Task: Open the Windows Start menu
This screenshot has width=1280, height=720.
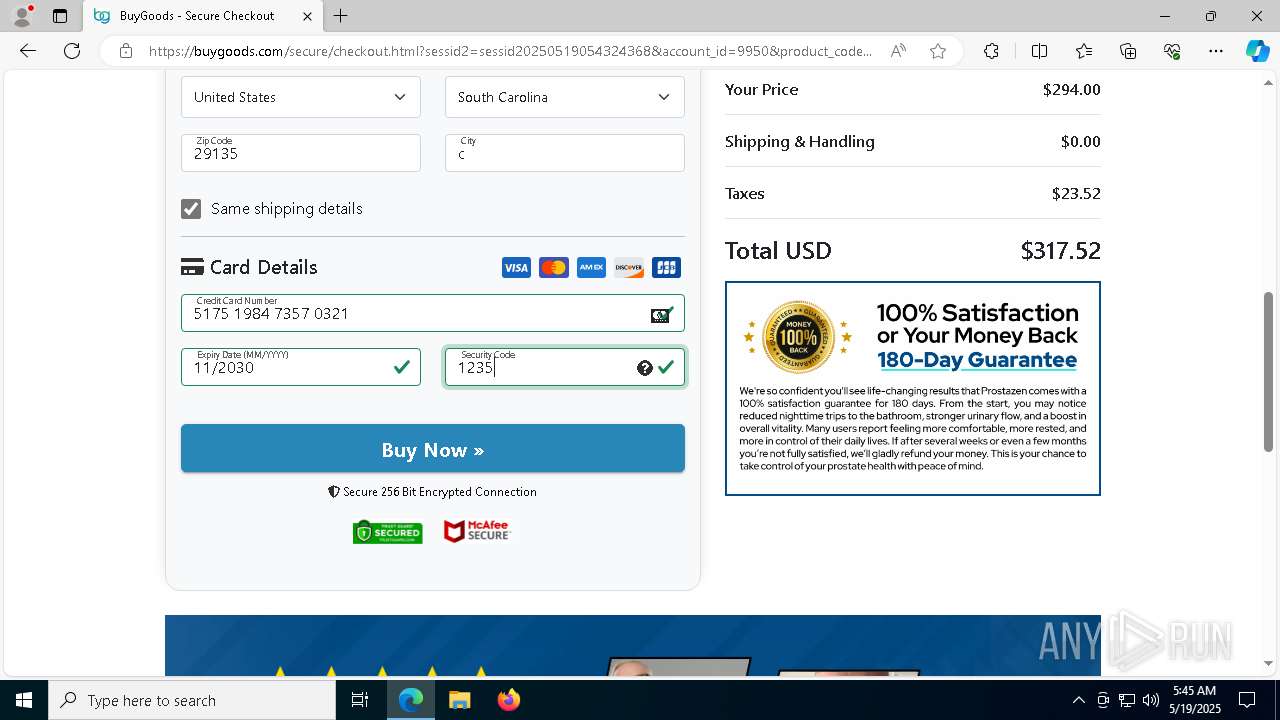Action: point(24,700)
